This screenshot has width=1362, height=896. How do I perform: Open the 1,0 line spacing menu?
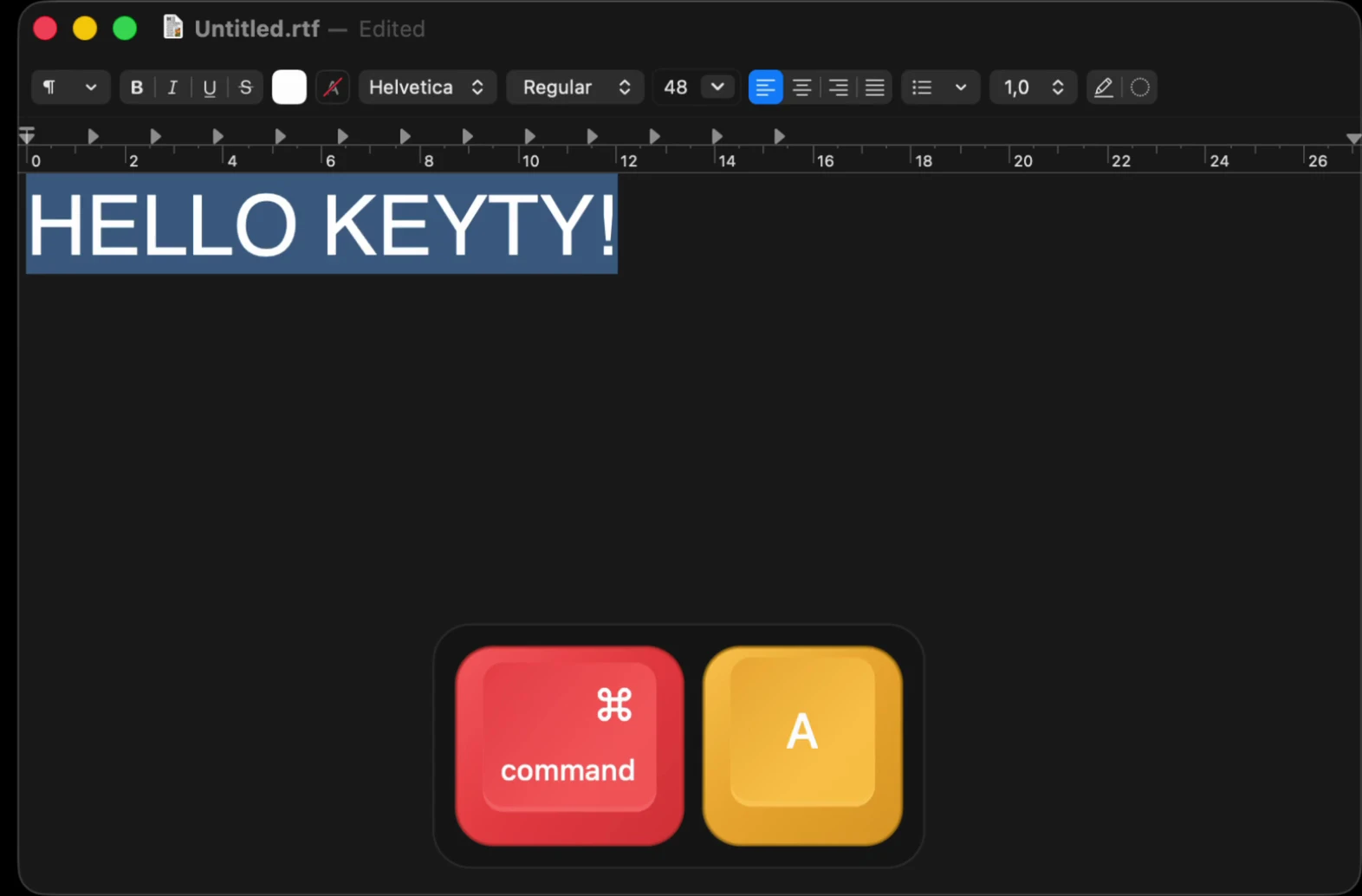point(1034,88)
